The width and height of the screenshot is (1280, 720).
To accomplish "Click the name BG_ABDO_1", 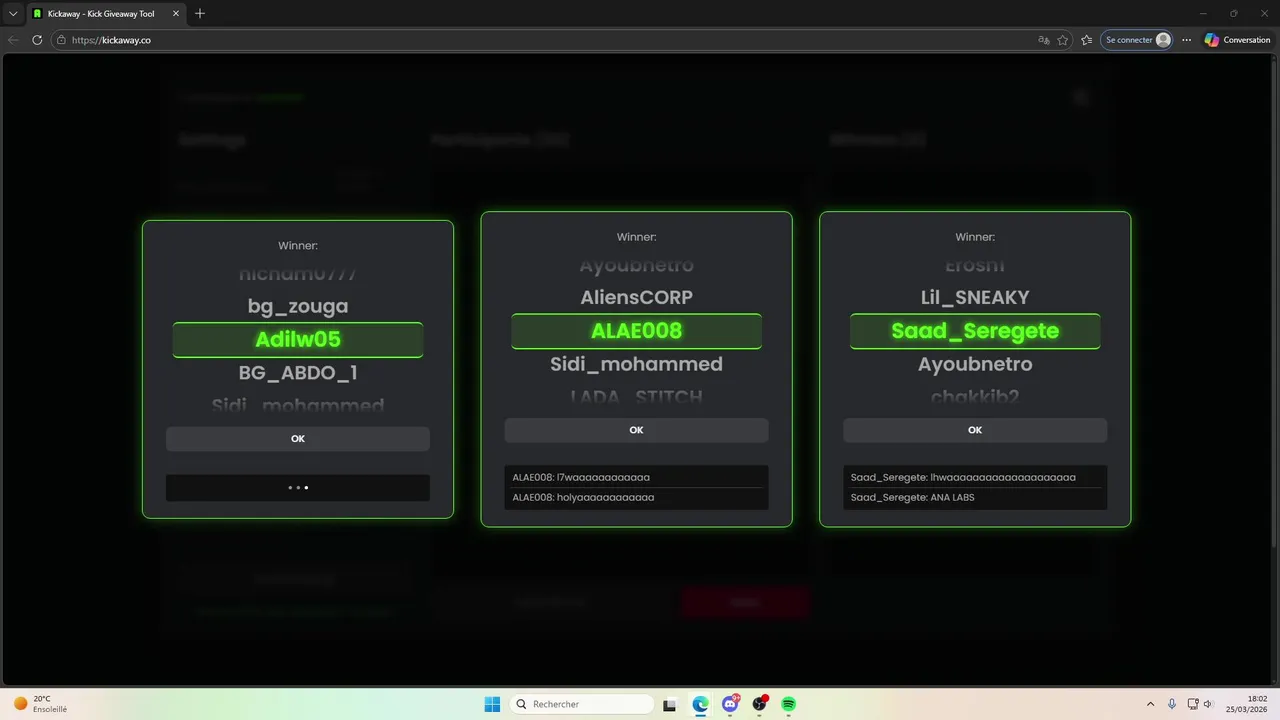I will 298,373.
